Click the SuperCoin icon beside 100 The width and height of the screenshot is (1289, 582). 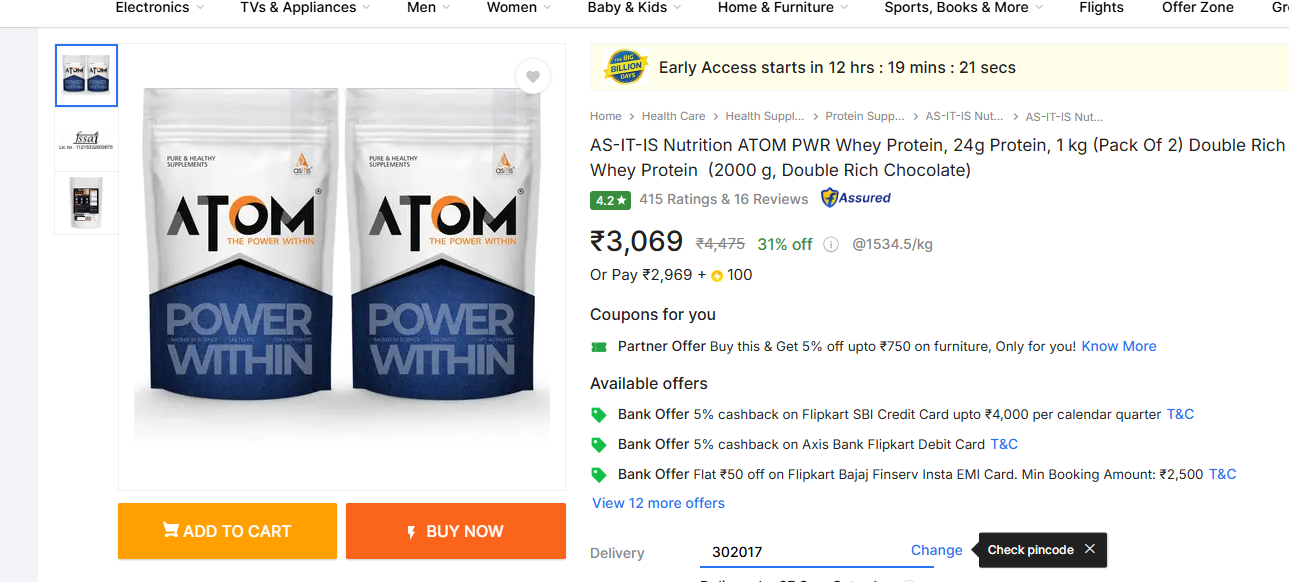click(x=717, y=276)
